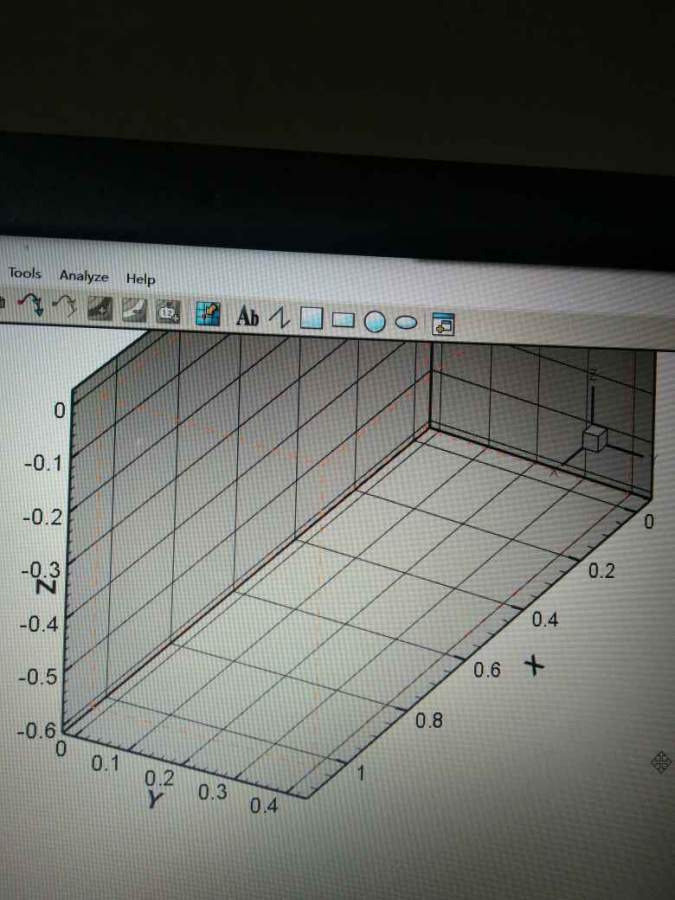
Task: Click the X axis label 0.4
Action: pos(545,619)
